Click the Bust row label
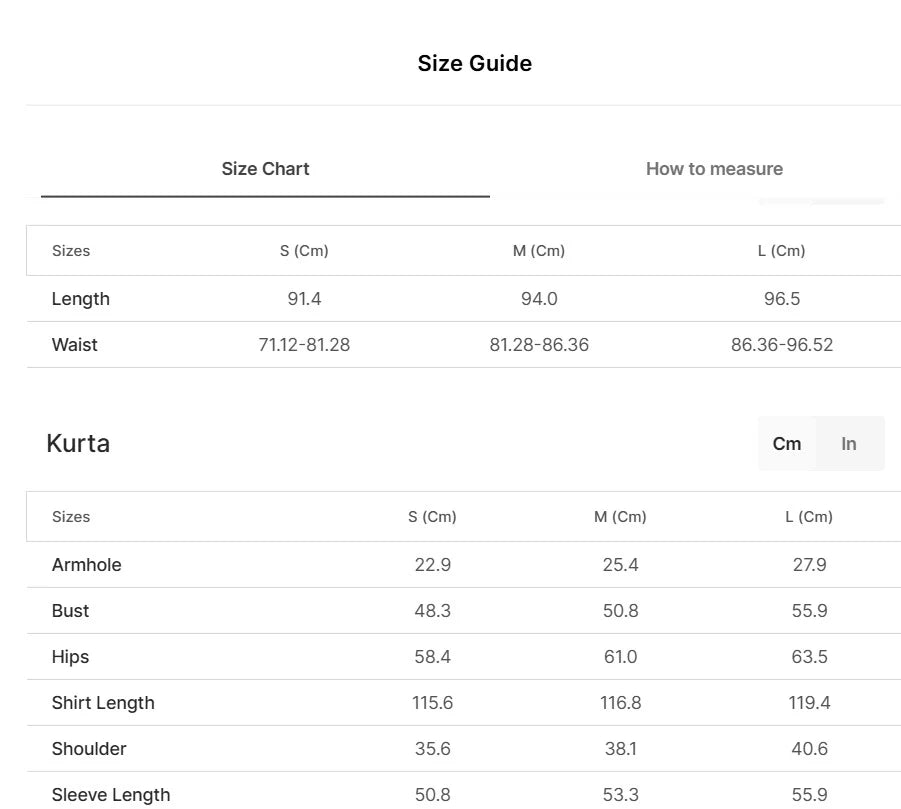The height and width of the screenshot is (809, 901). (x=71, y=611)
